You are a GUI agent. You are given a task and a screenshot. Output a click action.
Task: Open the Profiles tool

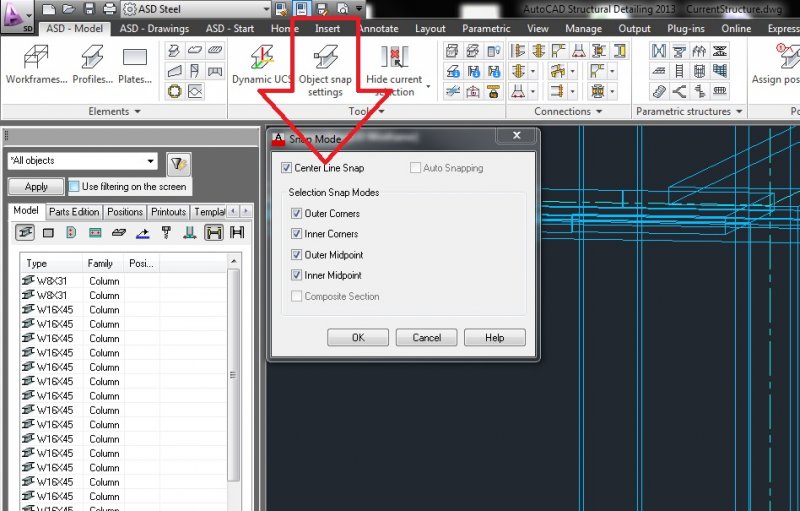pos(92,64)
